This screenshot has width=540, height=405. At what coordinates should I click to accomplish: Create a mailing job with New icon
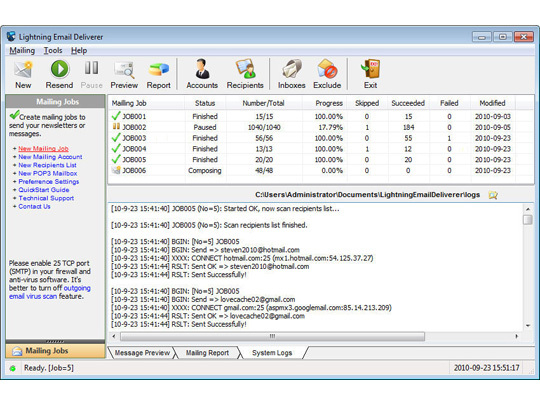tap(23, 69)
